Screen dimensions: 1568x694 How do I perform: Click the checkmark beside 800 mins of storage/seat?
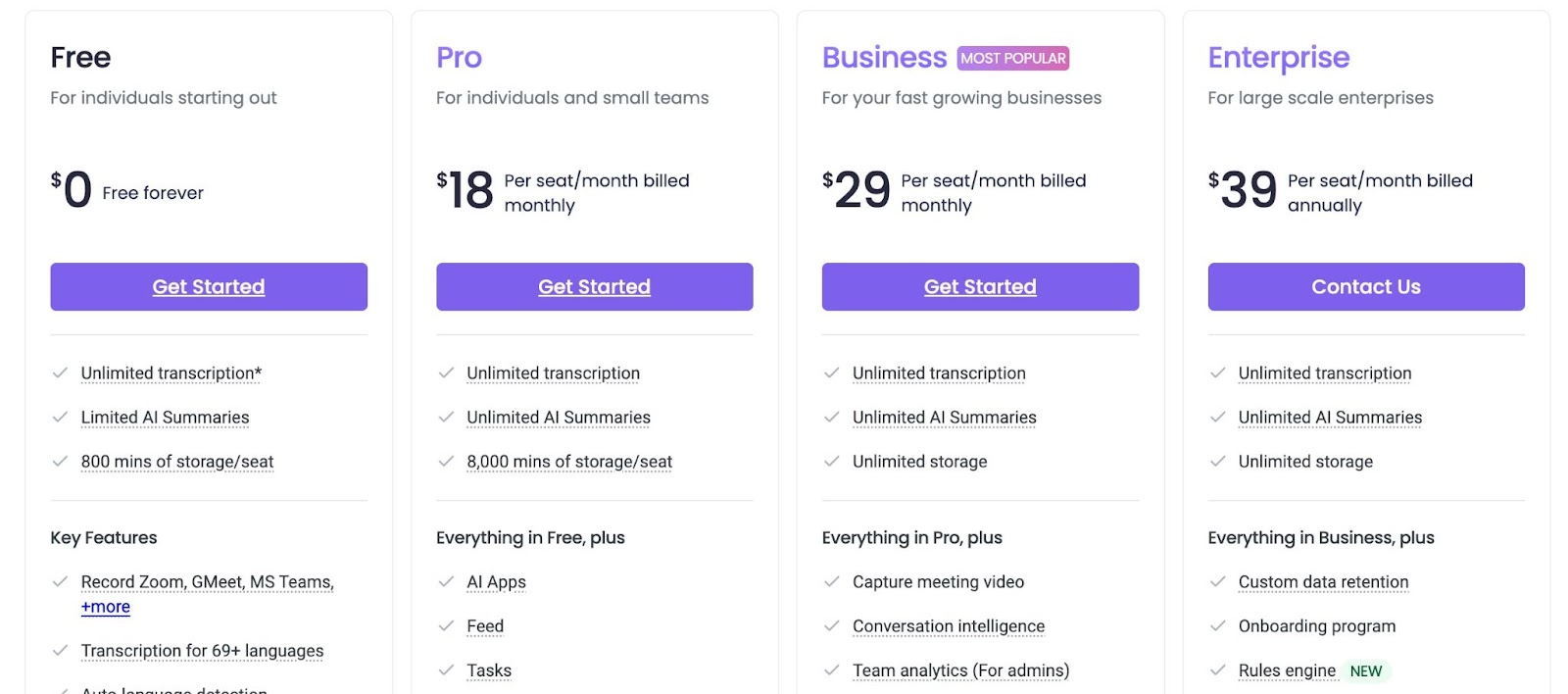pos(60,462)
